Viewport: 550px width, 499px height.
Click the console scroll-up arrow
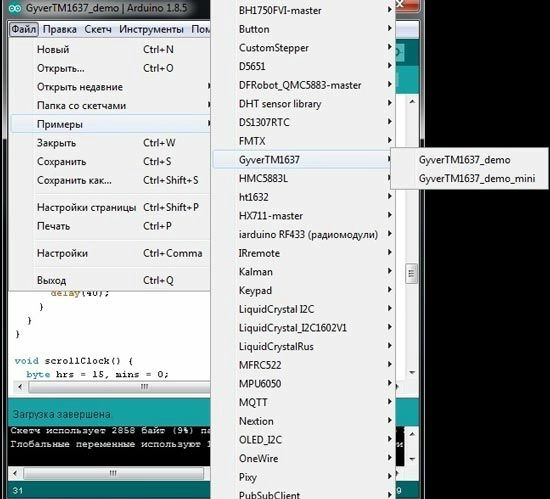point(412,435)
